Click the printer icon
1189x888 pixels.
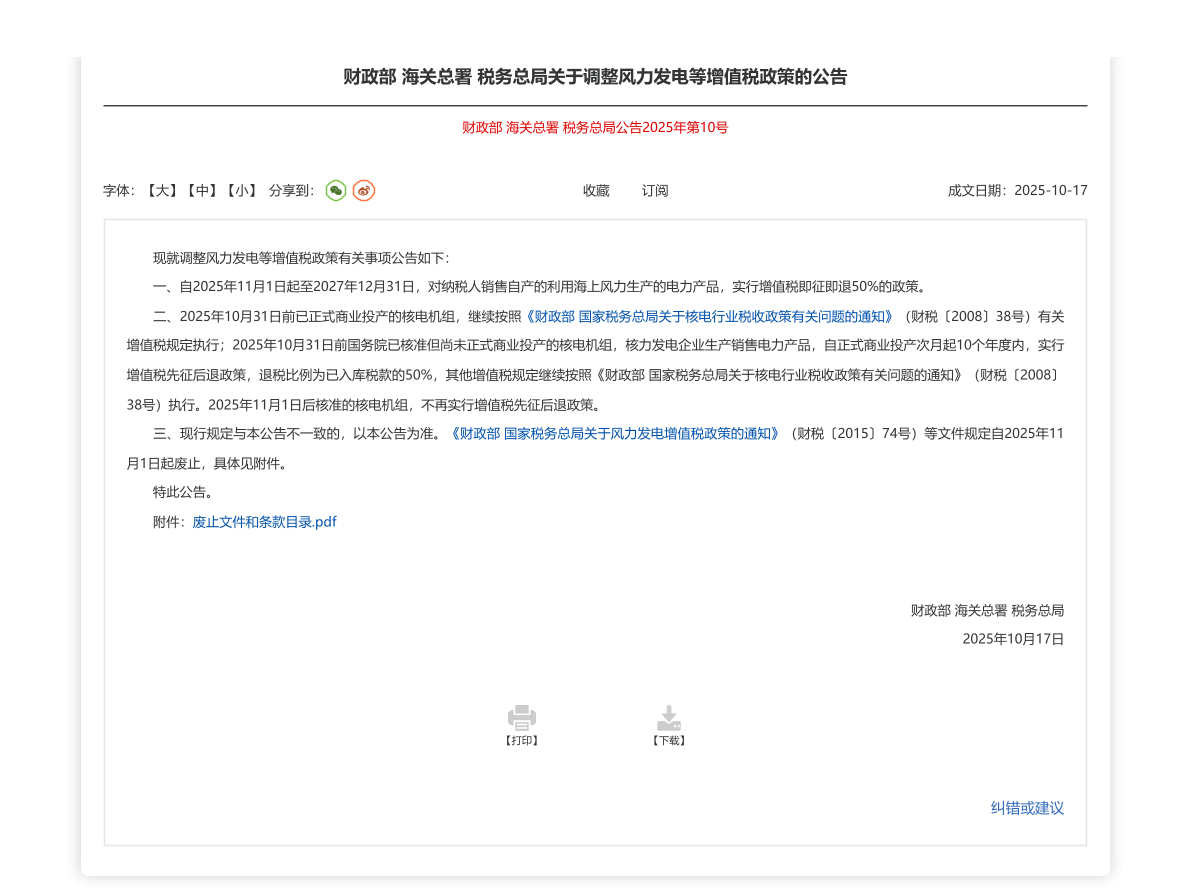point(522,717)
